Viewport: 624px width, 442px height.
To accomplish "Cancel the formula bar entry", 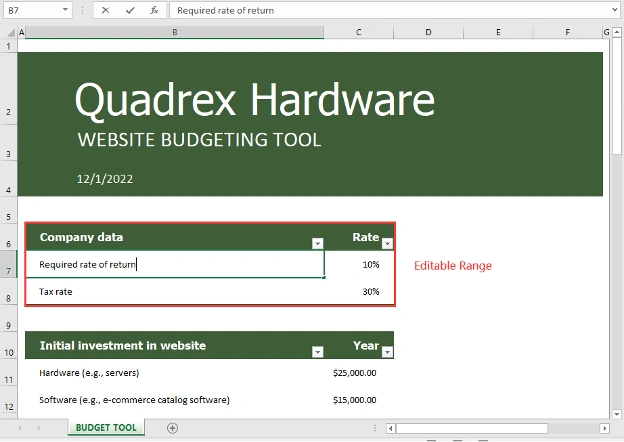I will coord(105,10).
